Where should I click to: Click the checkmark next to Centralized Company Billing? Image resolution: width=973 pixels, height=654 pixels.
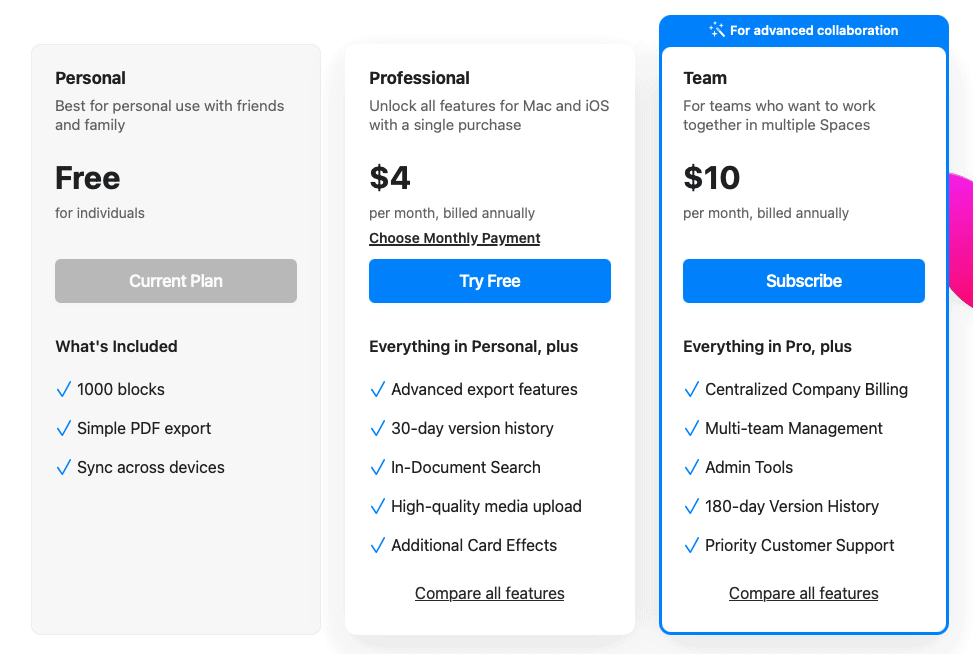pyautogui.click(x=692, y=389)
